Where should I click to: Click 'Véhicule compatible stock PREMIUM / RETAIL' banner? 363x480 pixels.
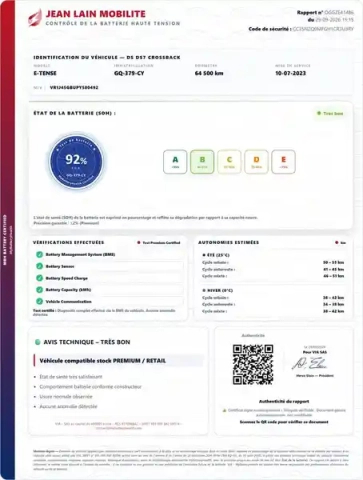click(119, 361)
